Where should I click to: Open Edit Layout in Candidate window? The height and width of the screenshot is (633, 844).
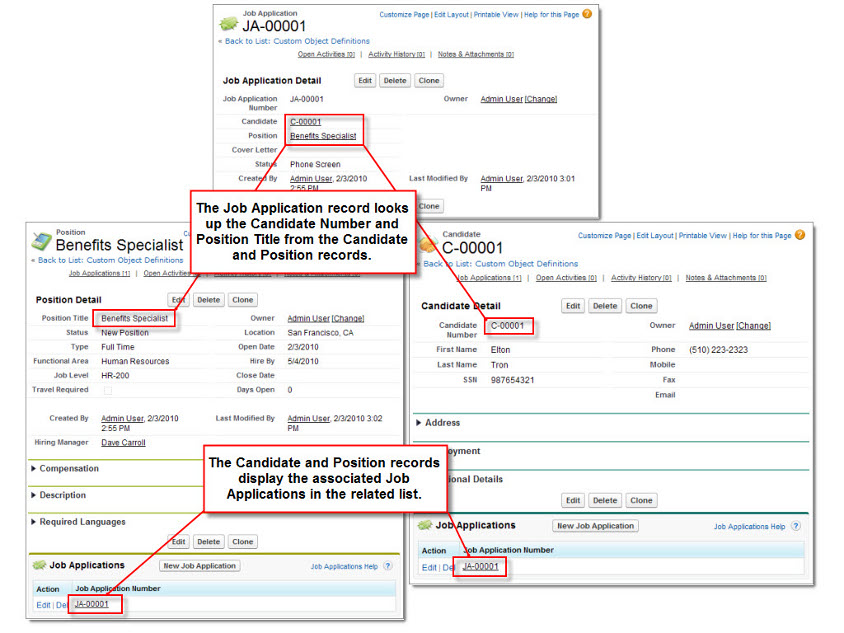655,235
